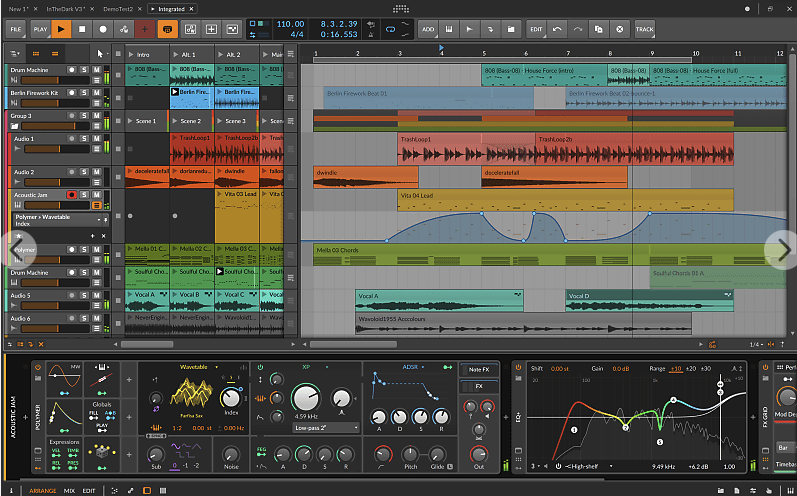Click the Polymer Out level knob
Viewport: 797px width, 496px height.
coord(478,453)
